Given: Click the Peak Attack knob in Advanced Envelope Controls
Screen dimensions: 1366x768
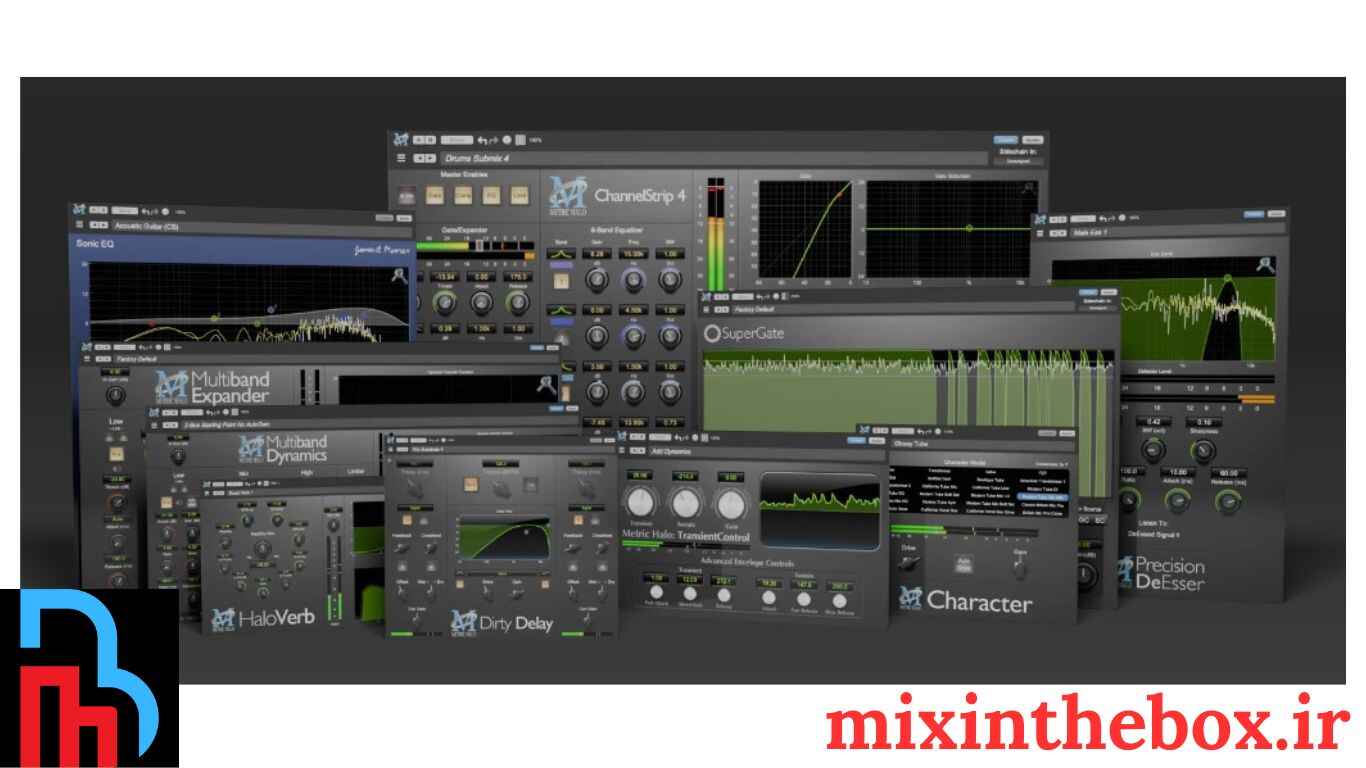Looking at the screenshot, I should 657,593.
